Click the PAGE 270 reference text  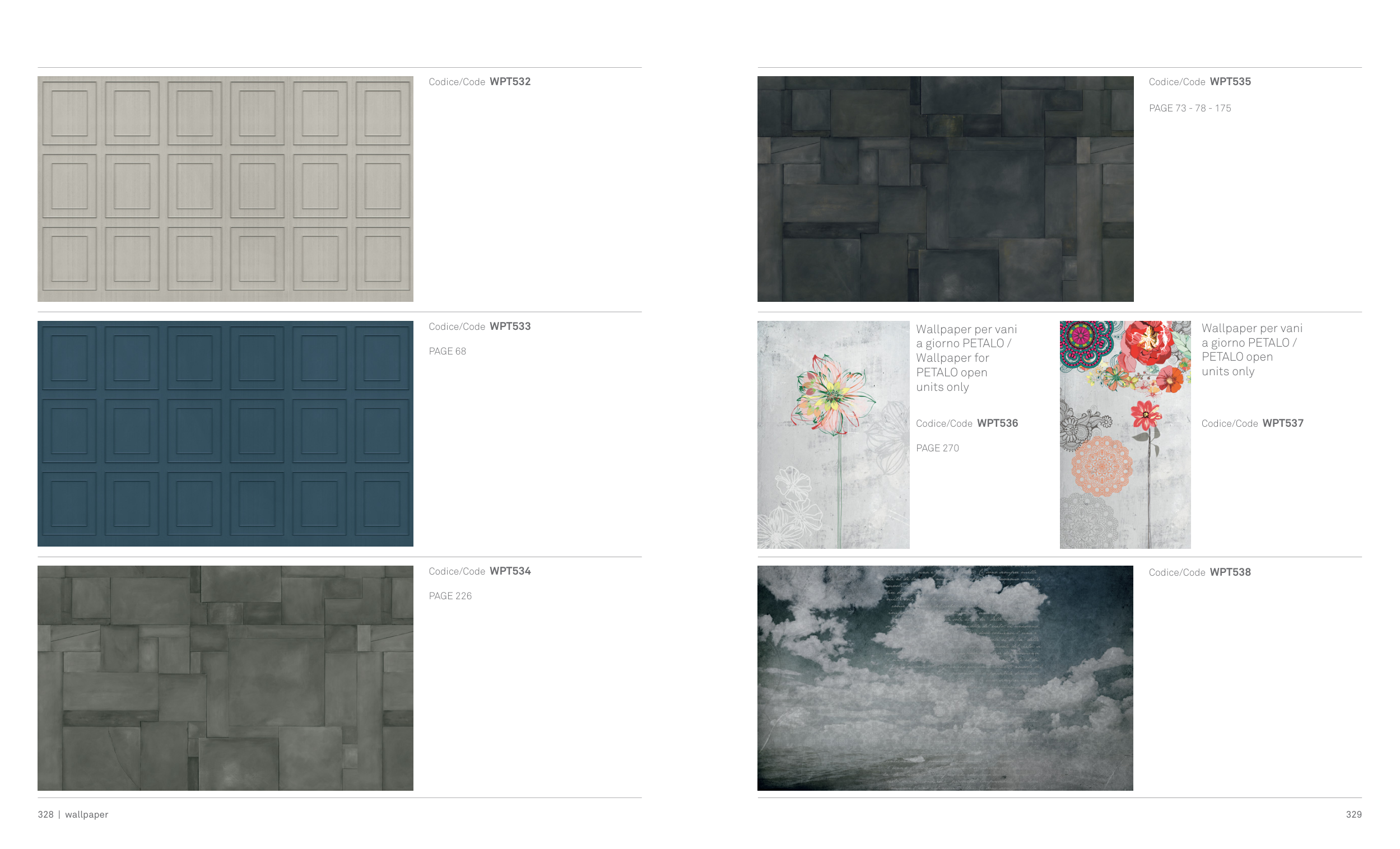tap(937, 449)
